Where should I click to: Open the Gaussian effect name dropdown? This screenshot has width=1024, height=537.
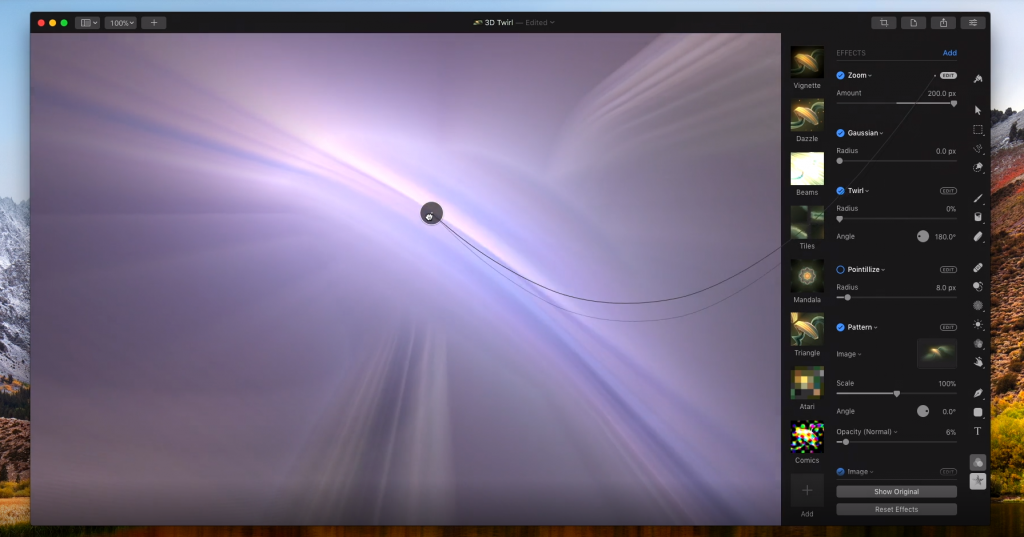click(x=865, y=133)
